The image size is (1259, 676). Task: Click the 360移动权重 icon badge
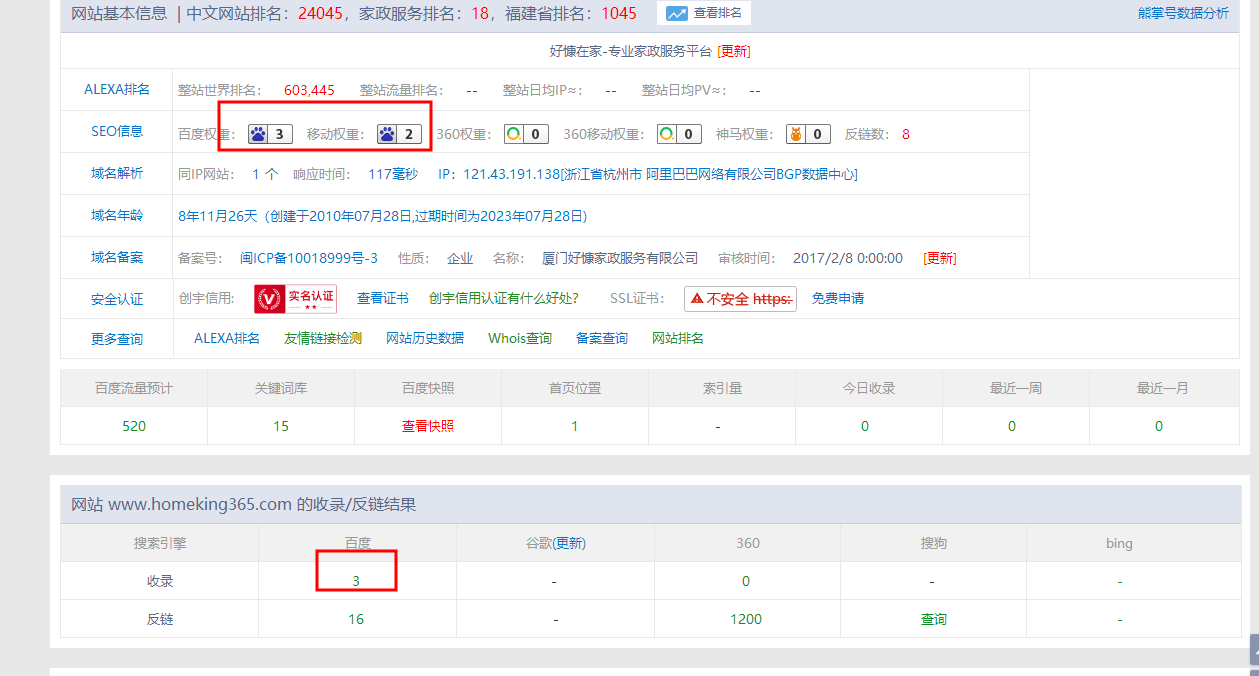click(679, 134)
